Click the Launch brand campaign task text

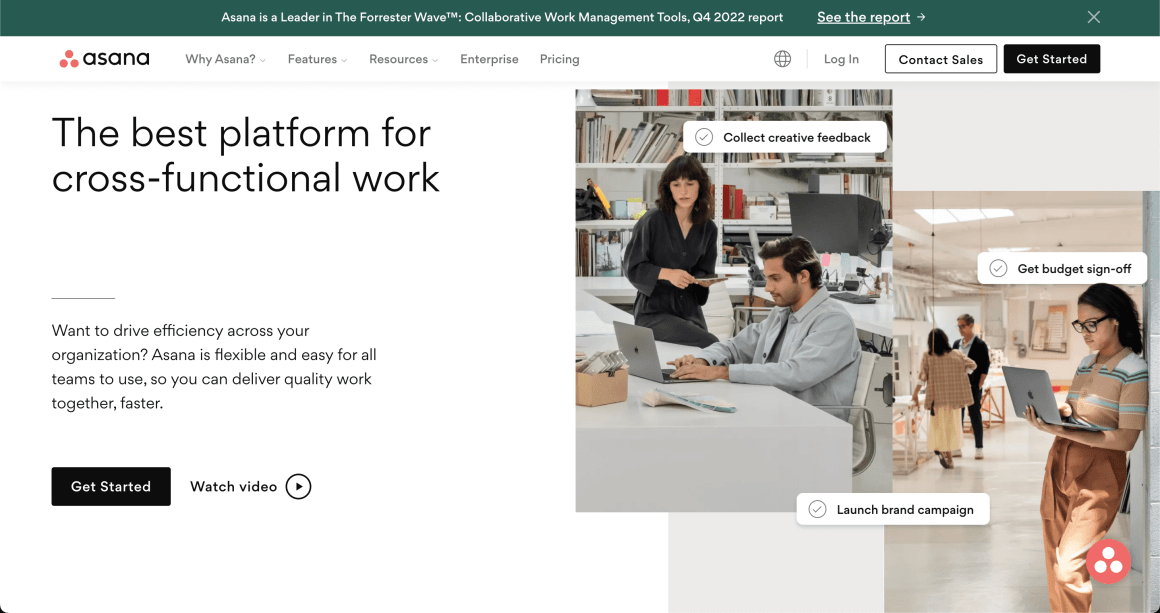pos(905,510)
